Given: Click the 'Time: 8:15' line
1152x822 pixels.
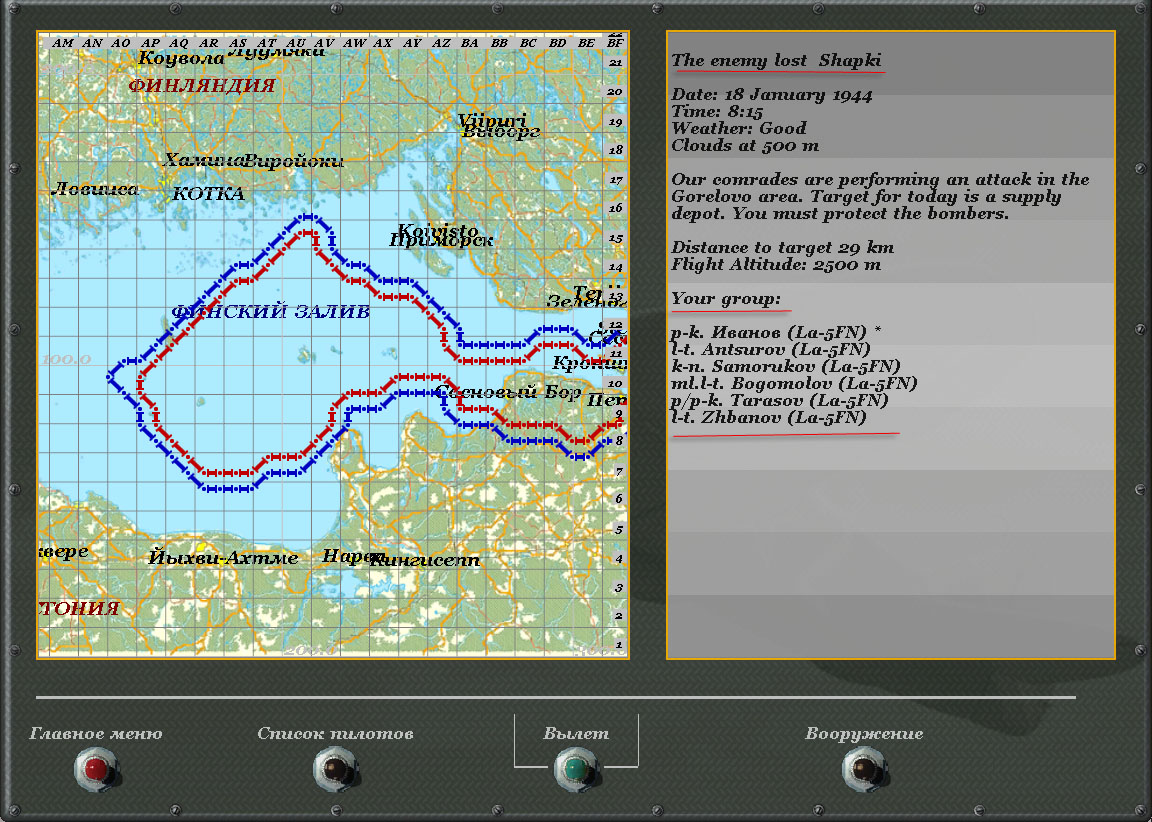Looking at the screenshot, I should pyautogui.click(x=717, y=112).
